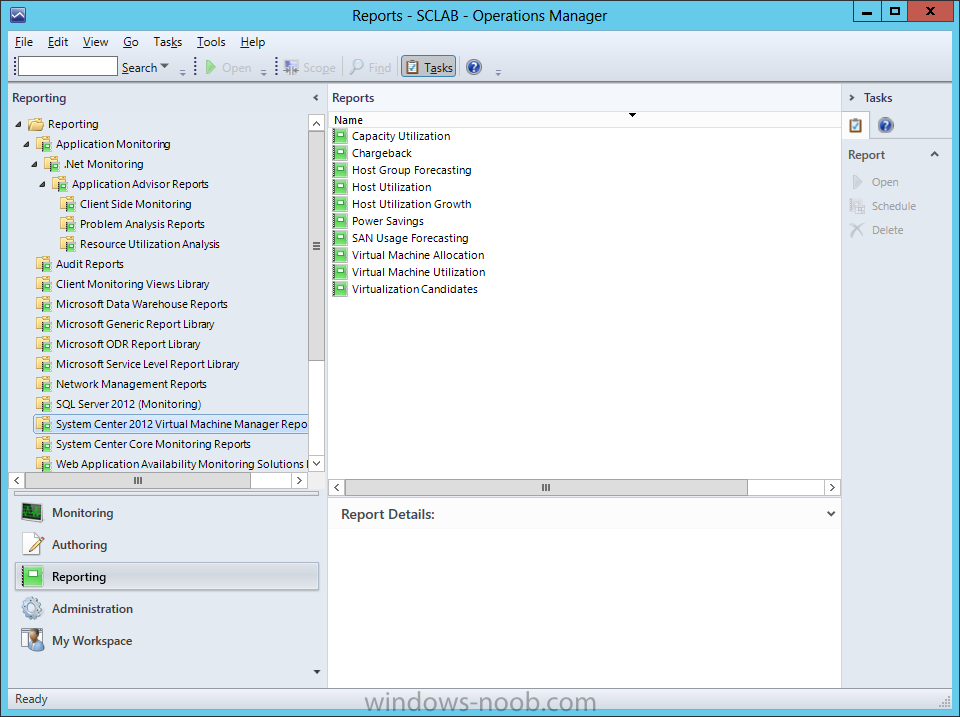Open the Go menu
Viewport: 960px width, 717px height.
click(x=130, y=42)
